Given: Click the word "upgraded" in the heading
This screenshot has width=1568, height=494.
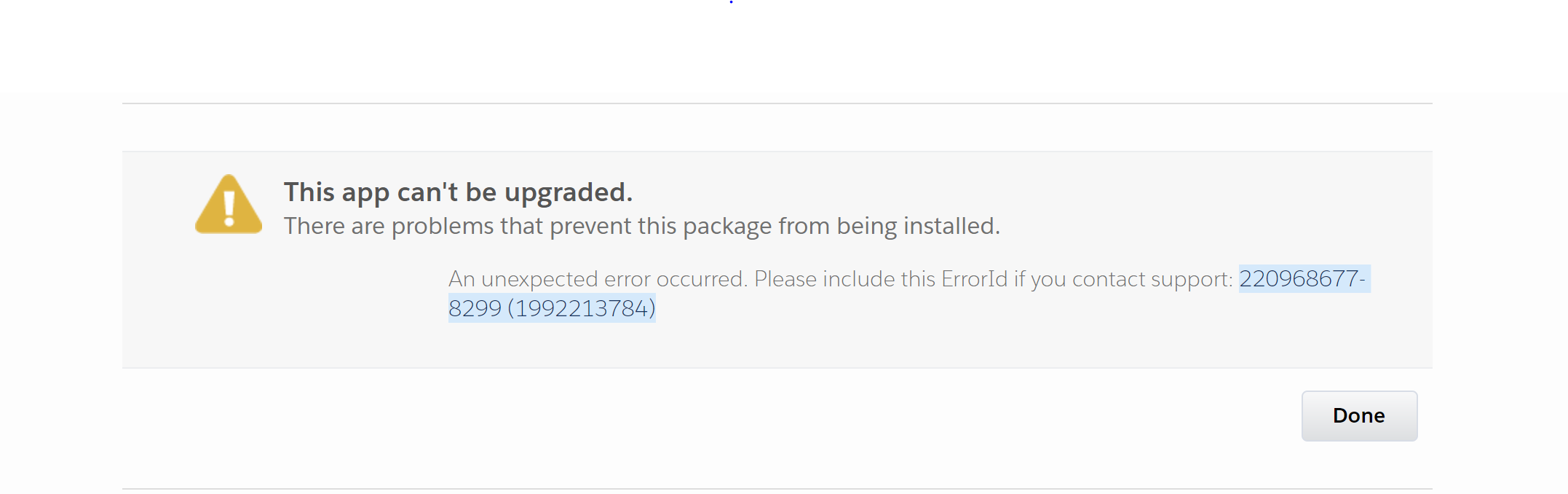Looking at the screenshot, I should [568, 192].
